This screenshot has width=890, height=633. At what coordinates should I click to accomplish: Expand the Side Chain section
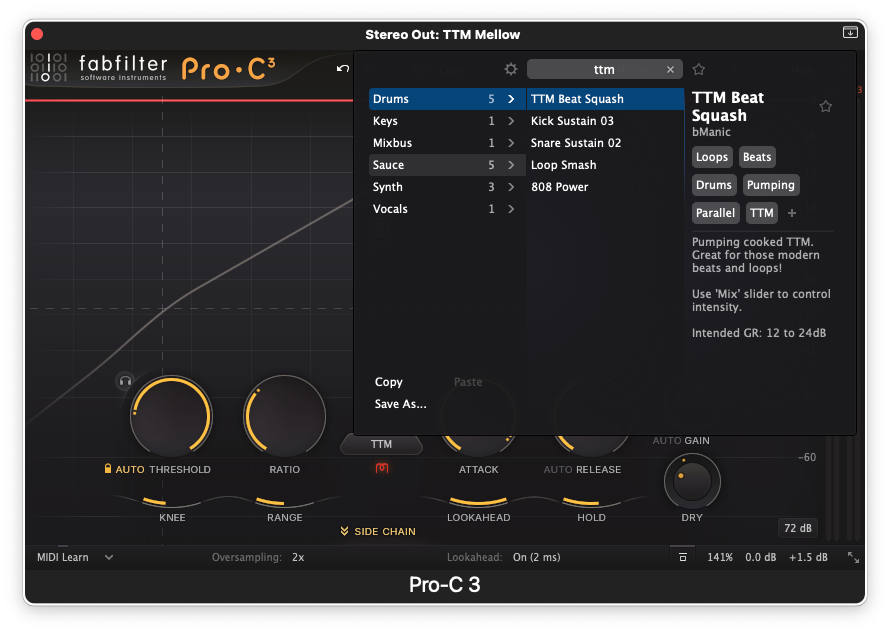[x=378, y=531]
